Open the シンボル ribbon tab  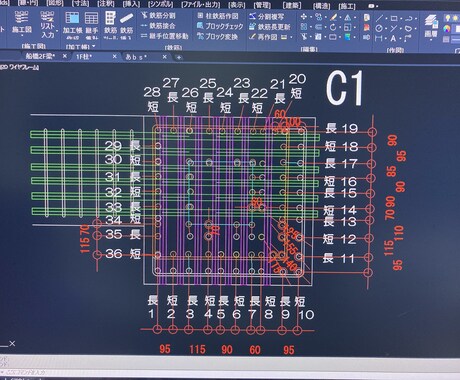[160, 4]
